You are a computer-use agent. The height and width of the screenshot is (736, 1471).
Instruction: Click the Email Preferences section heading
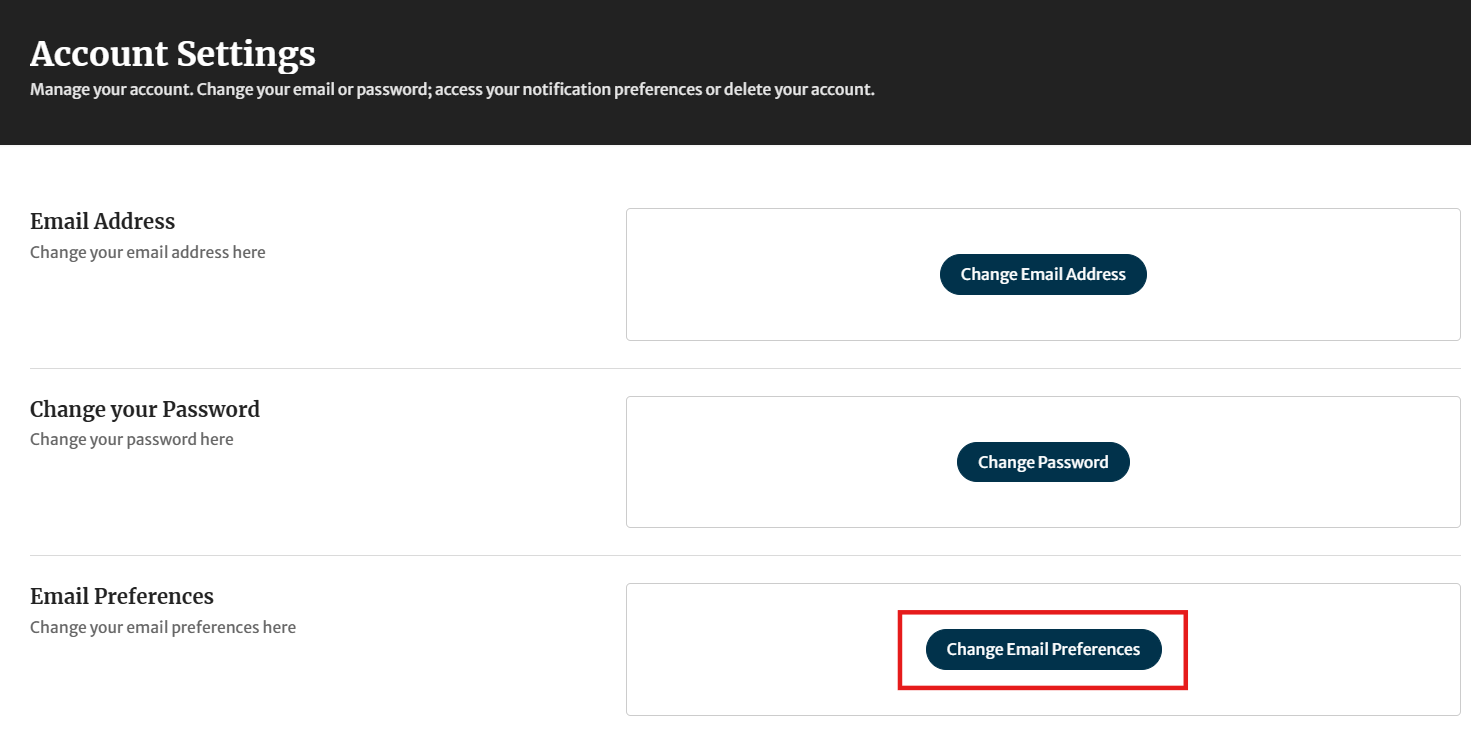click(121, 596)
